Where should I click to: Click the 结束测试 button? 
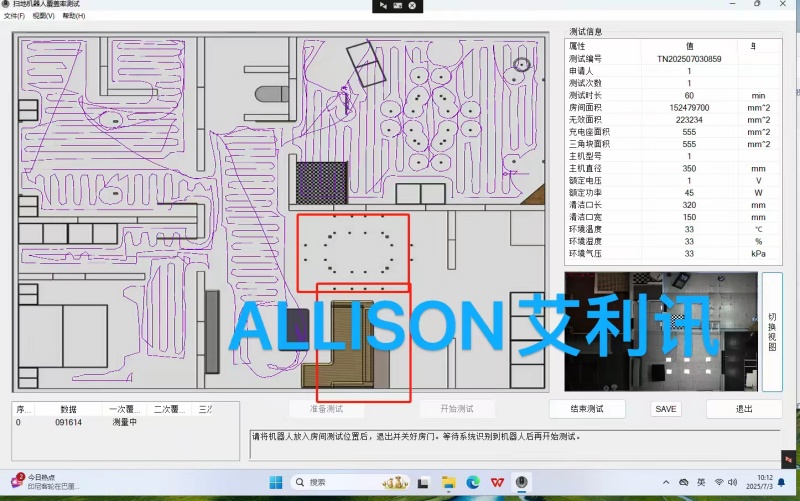[x=587, y=409]
